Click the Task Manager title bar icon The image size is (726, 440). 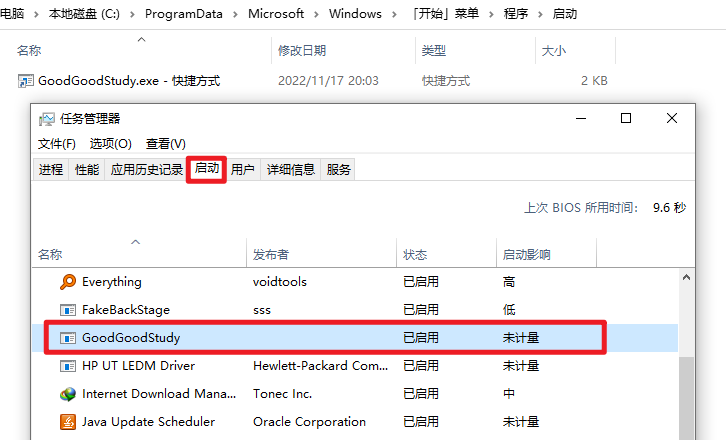pyautogui.click(x=46, y=119)
